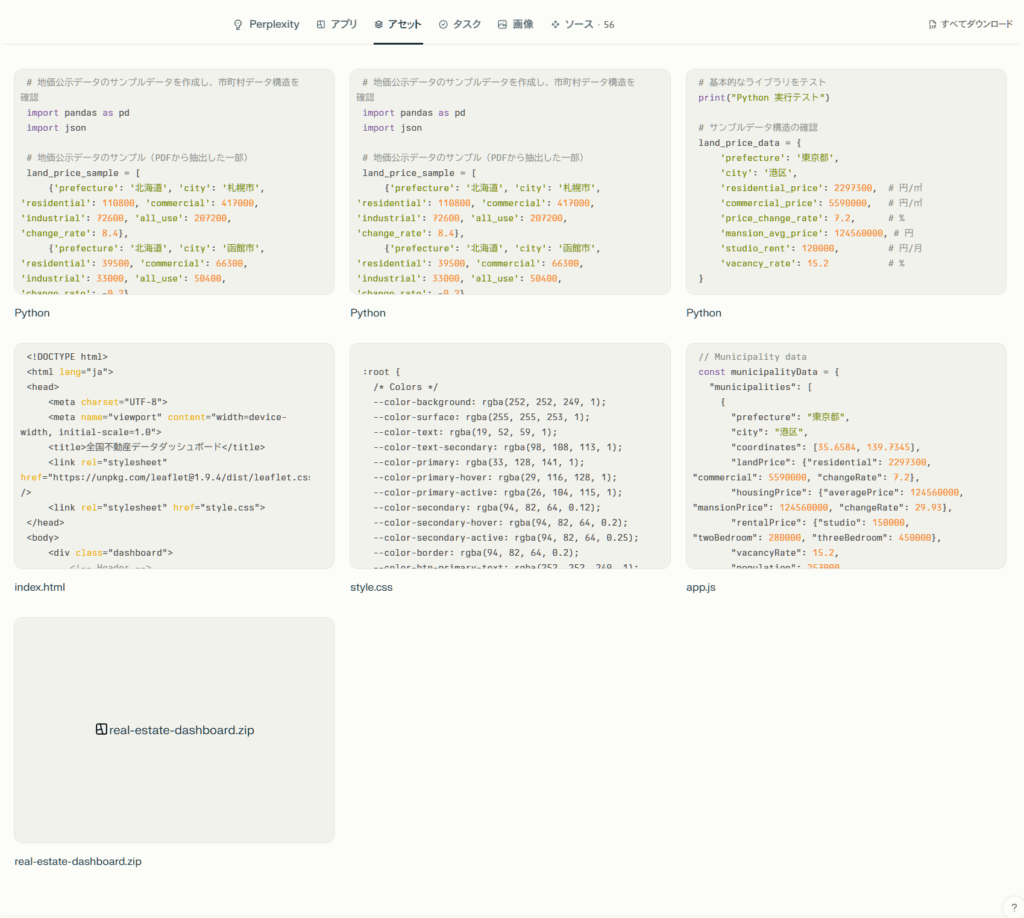Open the first Python land price snippet
The image size is (1024, 918).
174,181
